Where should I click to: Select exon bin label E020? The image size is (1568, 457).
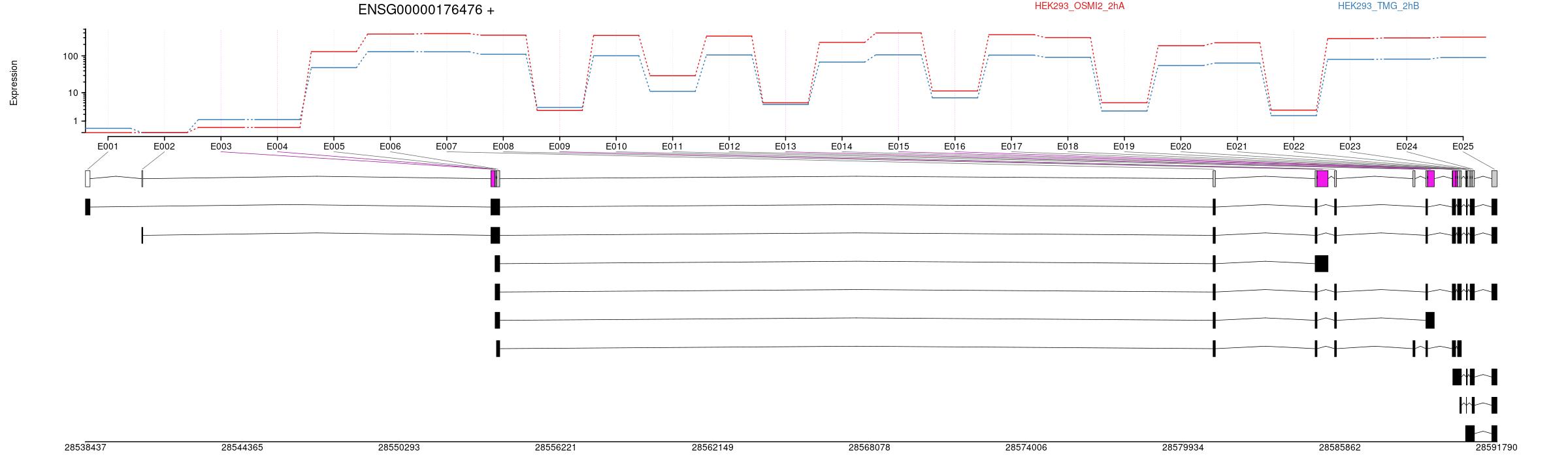[1181, 147]
